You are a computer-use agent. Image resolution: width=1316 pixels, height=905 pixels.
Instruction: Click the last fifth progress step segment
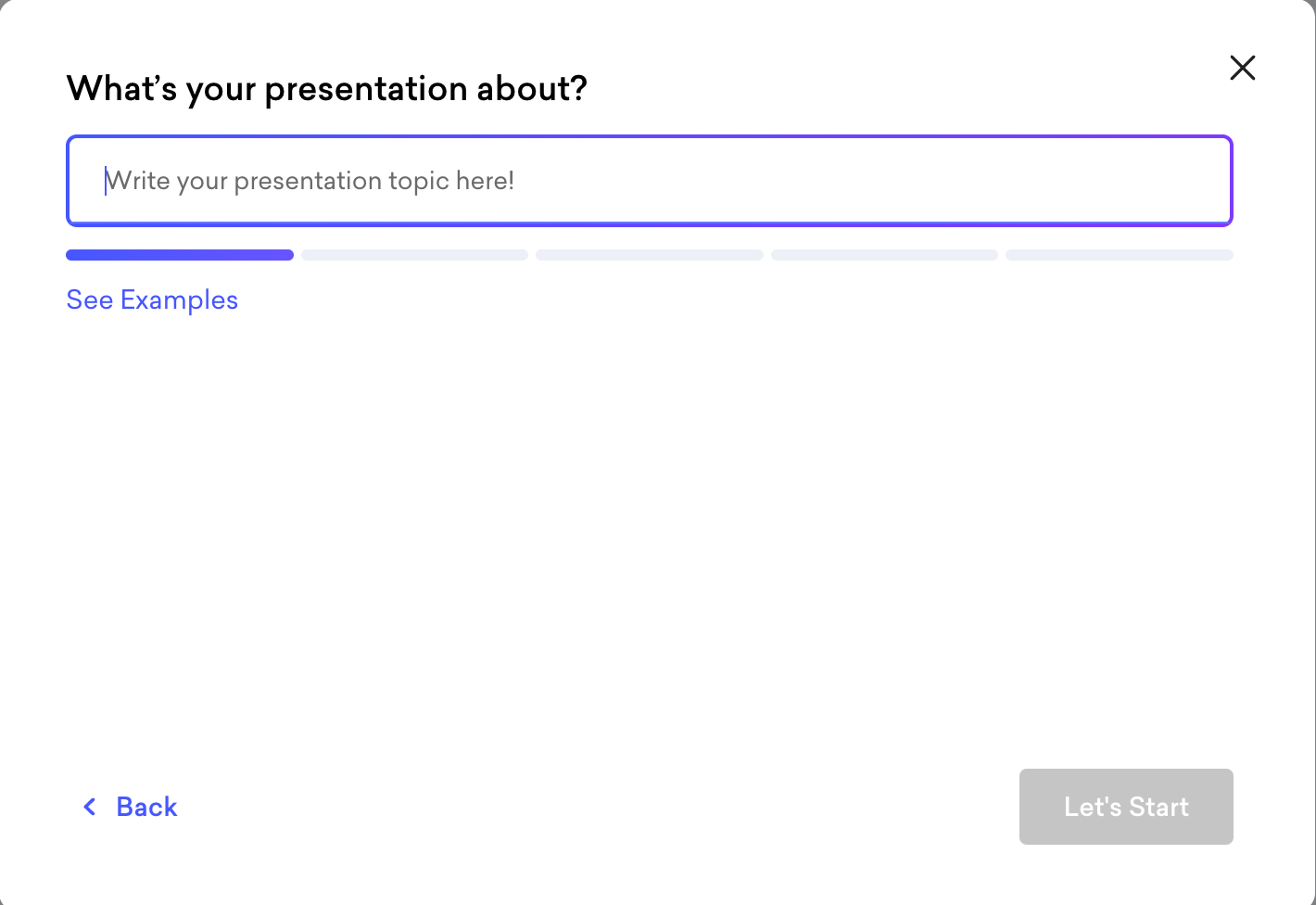pos(1119,255)
